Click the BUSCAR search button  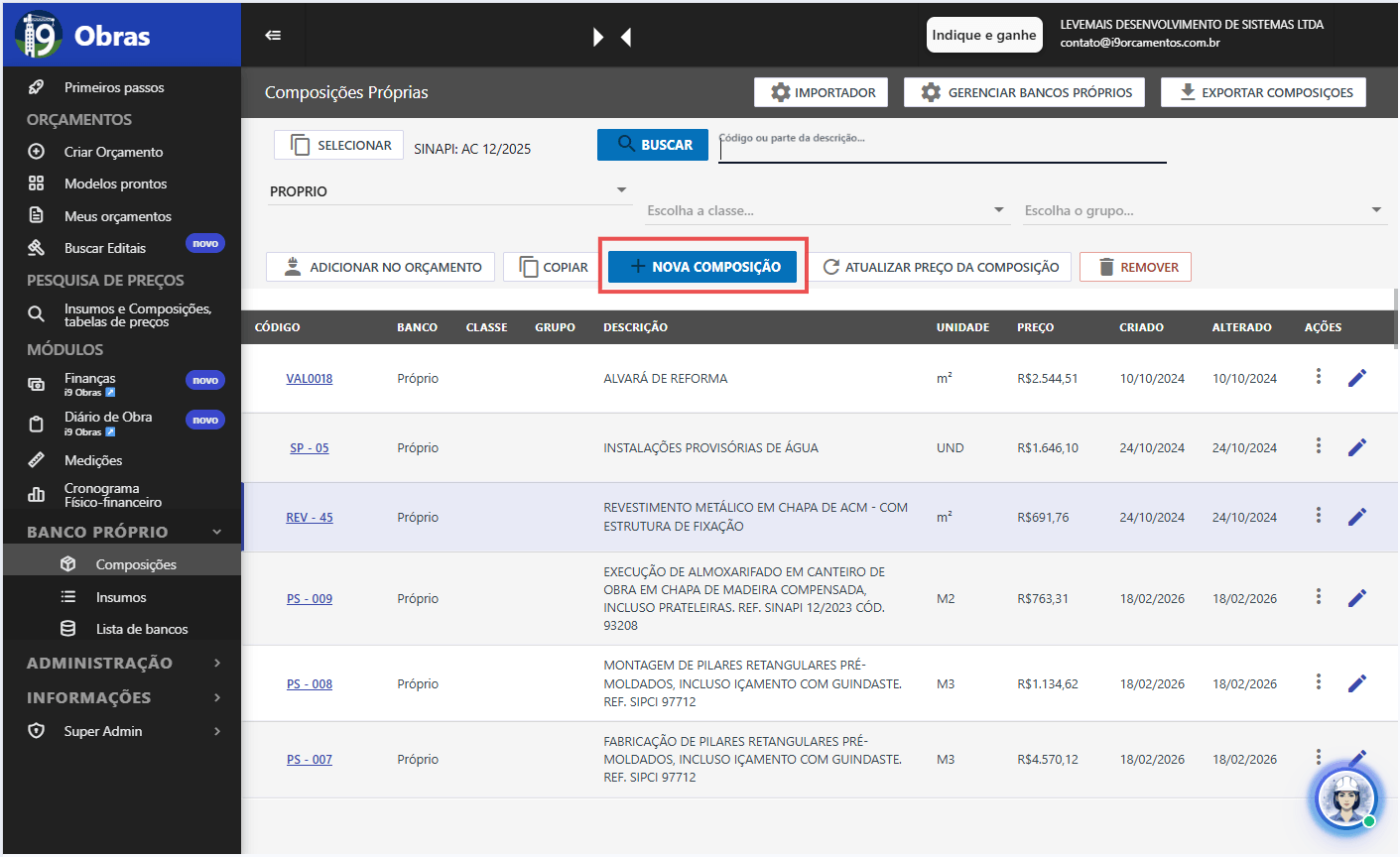click(x=653, y=145)
